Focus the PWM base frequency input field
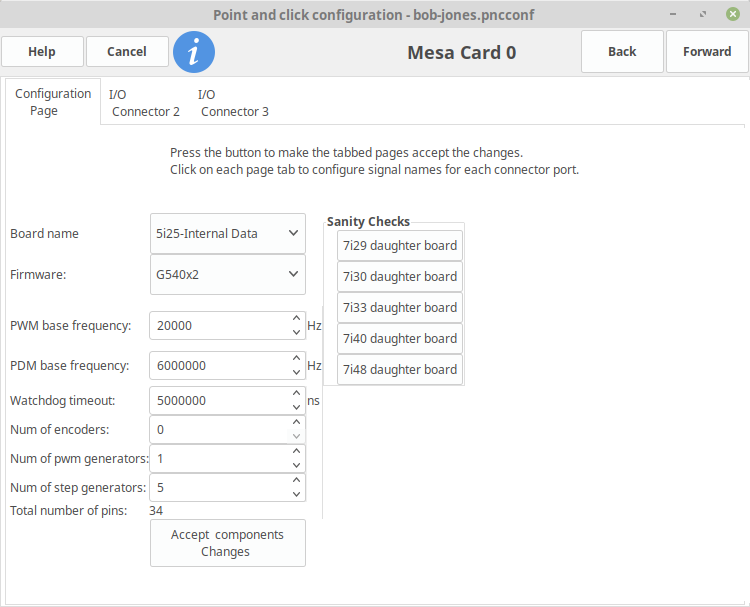Viewport: 750px width, 607px height. [x=220, y=326]
